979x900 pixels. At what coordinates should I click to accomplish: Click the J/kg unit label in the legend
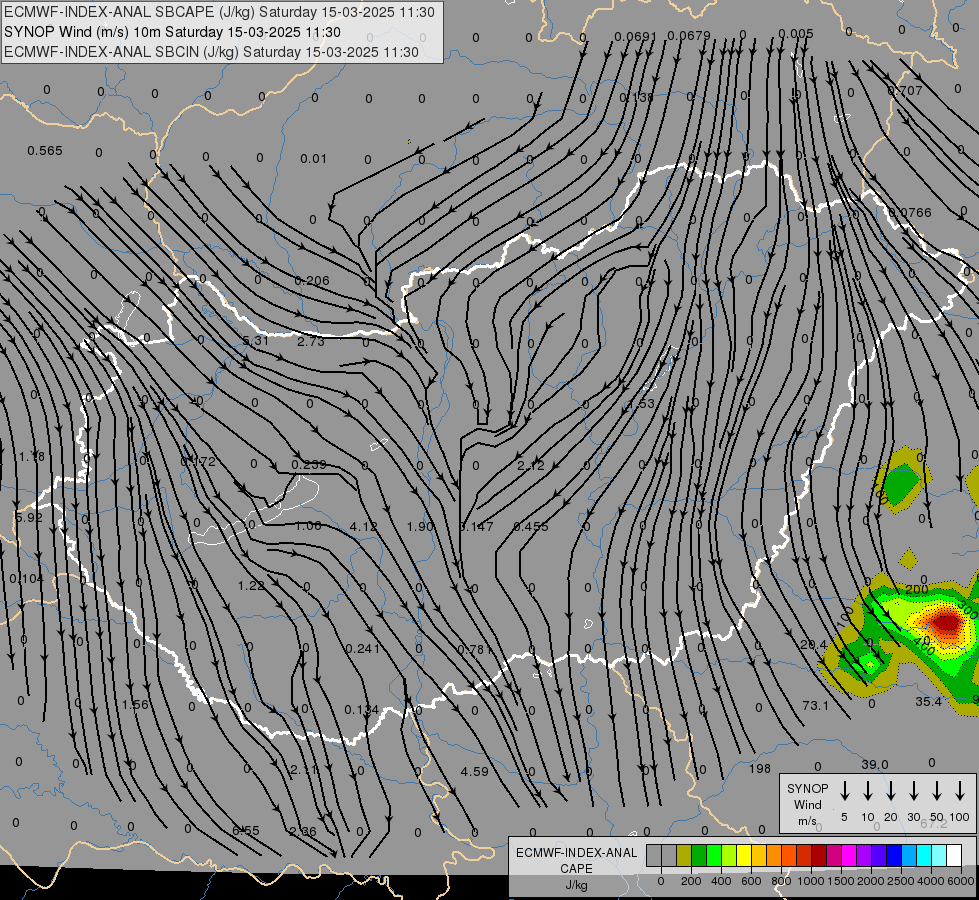(x=576, y=885)
